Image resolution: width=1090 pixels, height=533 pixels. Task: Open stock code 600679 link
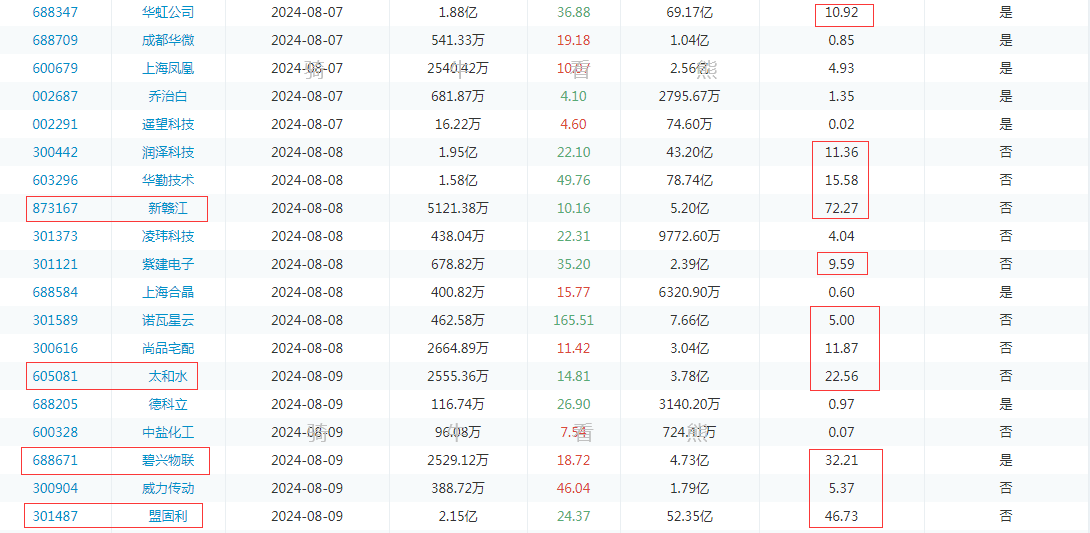[55, 68]
